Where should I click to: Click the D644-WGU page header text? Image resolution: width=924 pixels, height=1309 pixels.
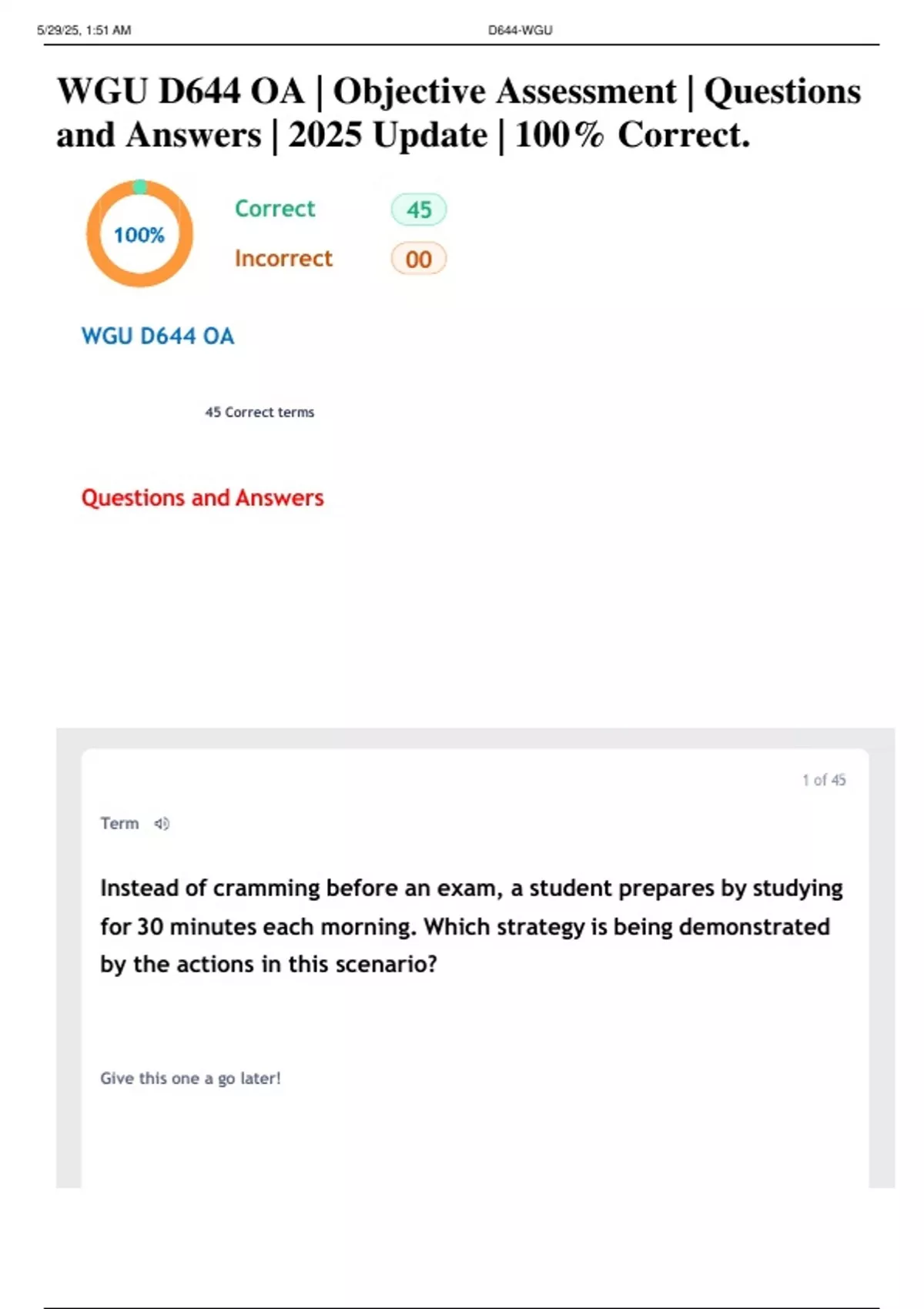point(521,30)
